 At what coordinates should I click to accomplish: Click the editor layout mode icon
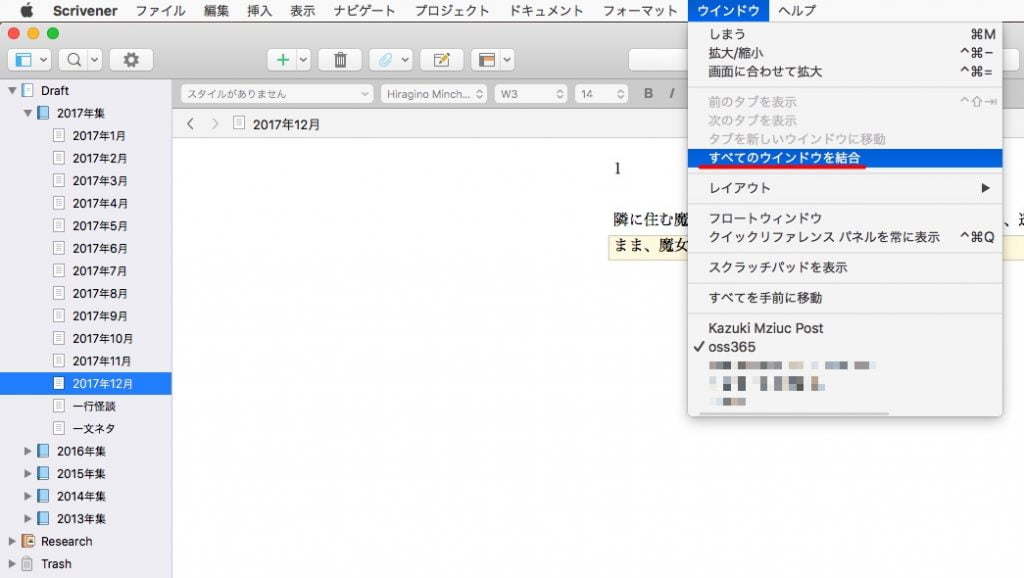(487, 59)
